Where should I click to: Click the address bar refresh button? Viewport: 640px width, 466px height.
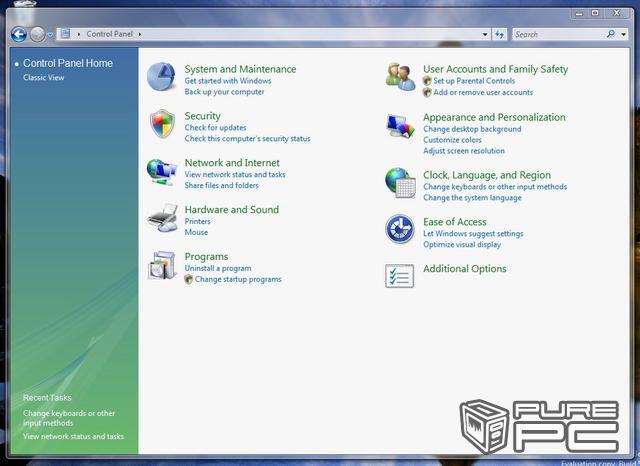[499, 35]
